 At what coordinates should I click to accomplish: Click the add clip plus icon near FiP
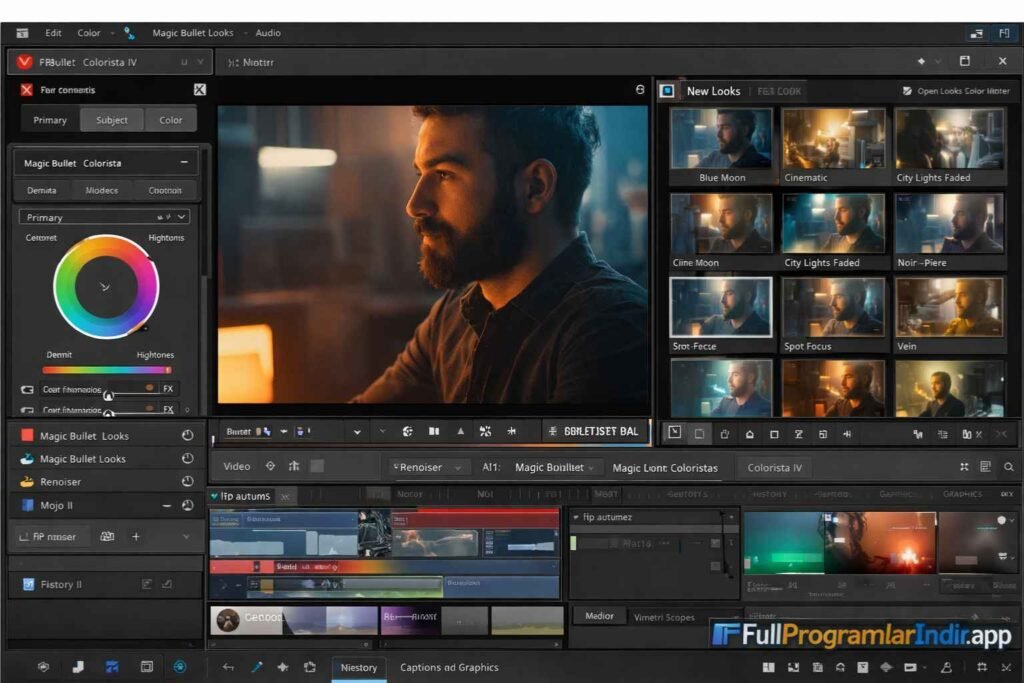coord(136,536)
